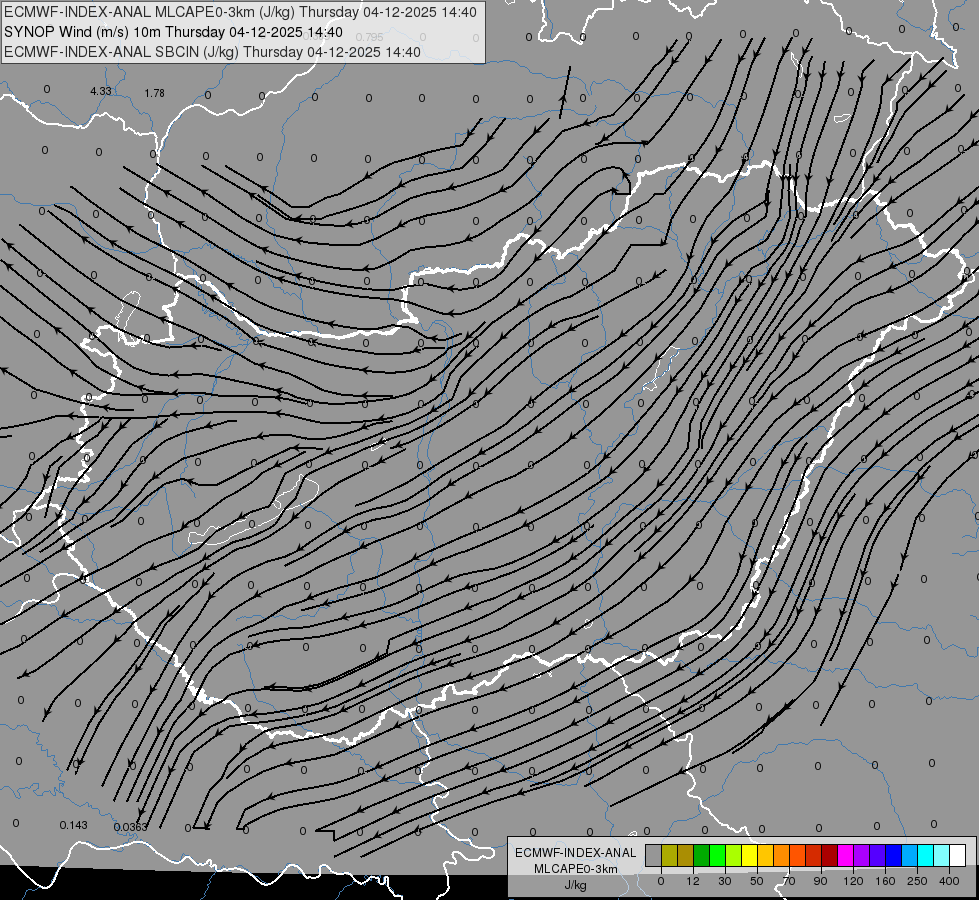The width and height of the screenshot is (979, 900).
Task: Click the legend tick label 120
Action: pos(853,881)
